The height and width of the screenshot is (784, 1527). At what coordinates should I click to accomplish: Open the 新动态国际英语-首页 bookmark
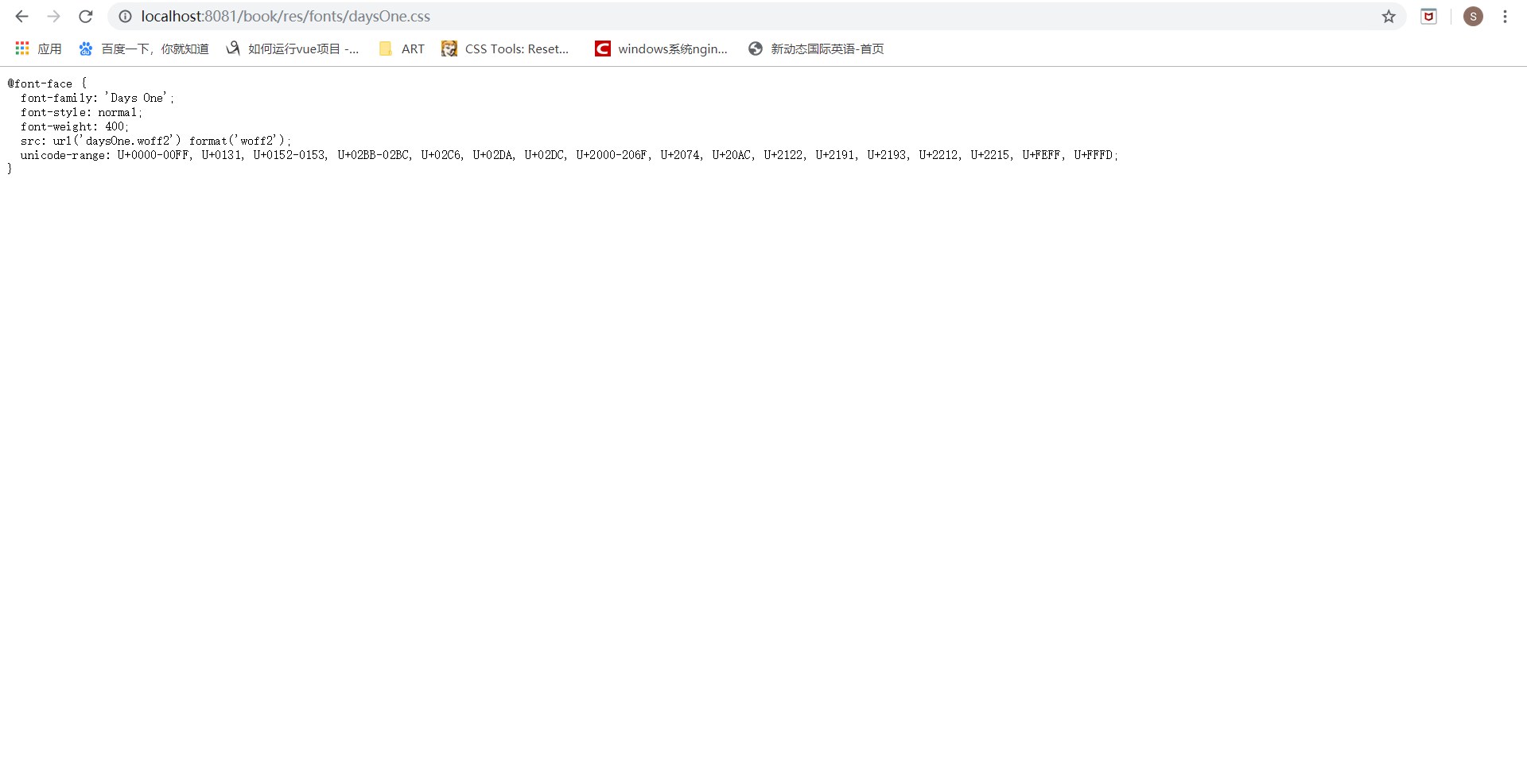(x=816, y=49)
